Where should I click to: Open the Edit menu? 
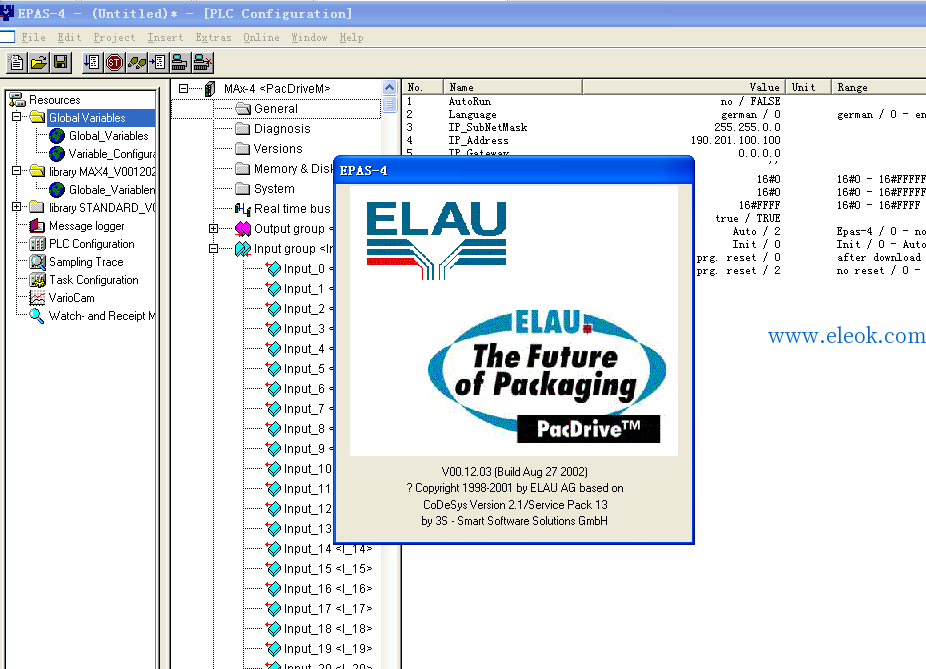69,37
